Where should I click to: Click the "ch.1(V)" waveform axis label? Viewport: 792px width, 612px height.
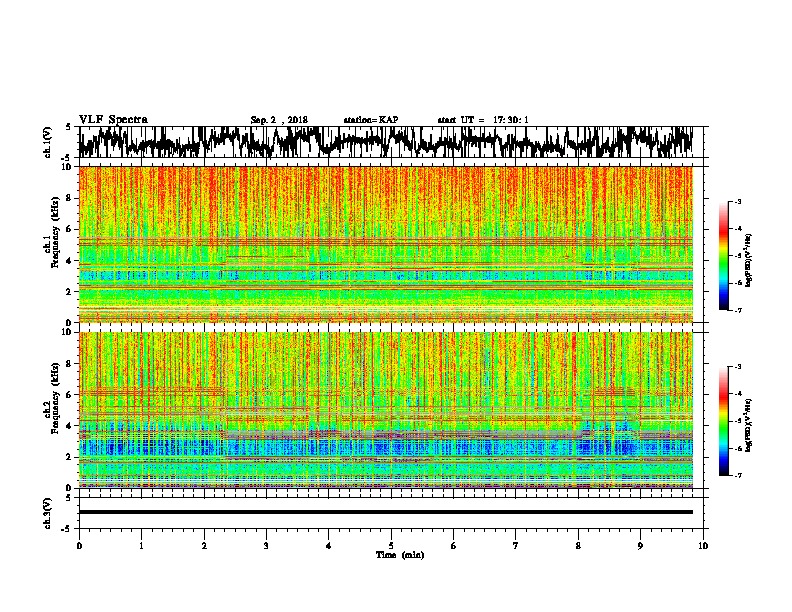pos(48,142)
